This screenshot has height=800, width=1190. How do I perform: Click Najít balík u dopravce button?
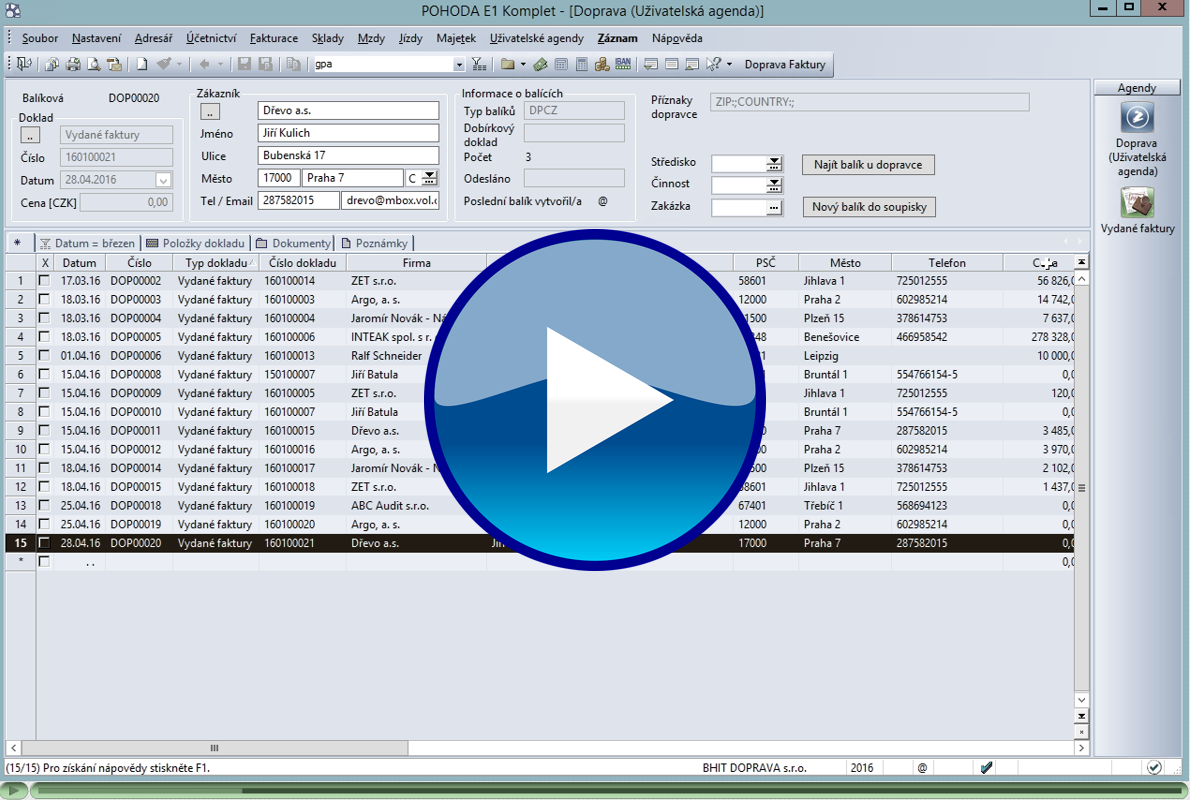click(868, 165)
